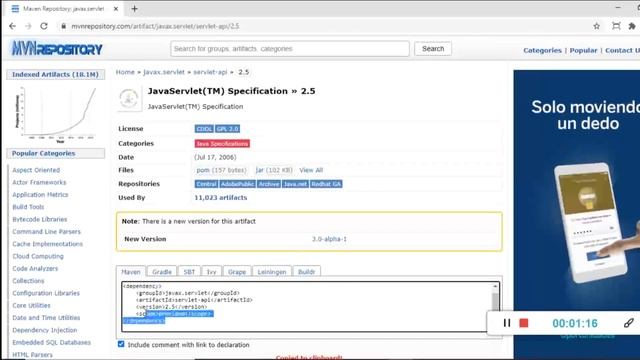Image resolution: width=640 pixels, height=360 pixels.
Task: Open the AdobePublic repository badge
Action: coord(238,184)
